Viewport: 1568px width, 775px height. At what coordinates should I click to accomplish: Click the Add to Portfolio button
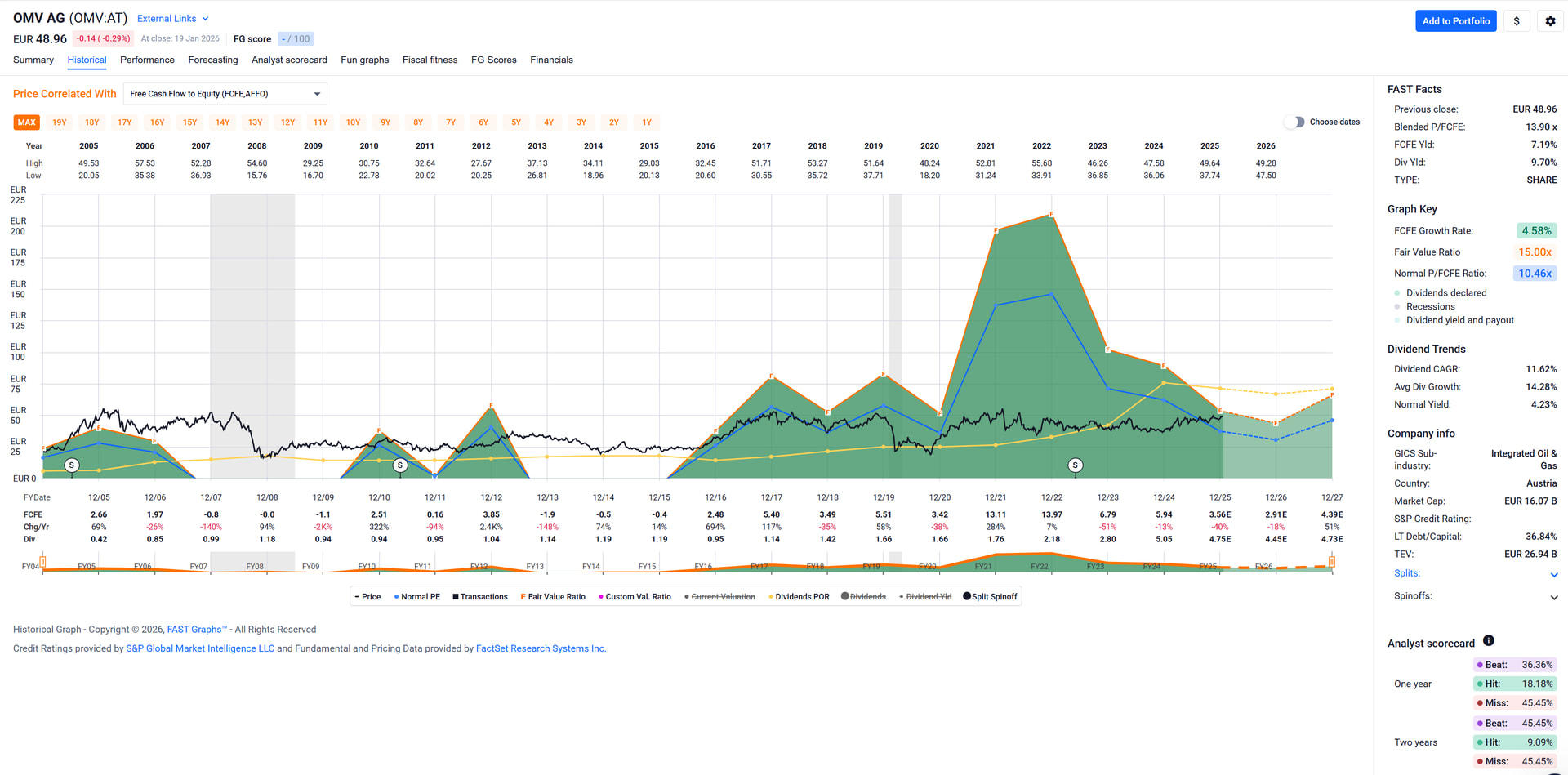point(1455,21)
